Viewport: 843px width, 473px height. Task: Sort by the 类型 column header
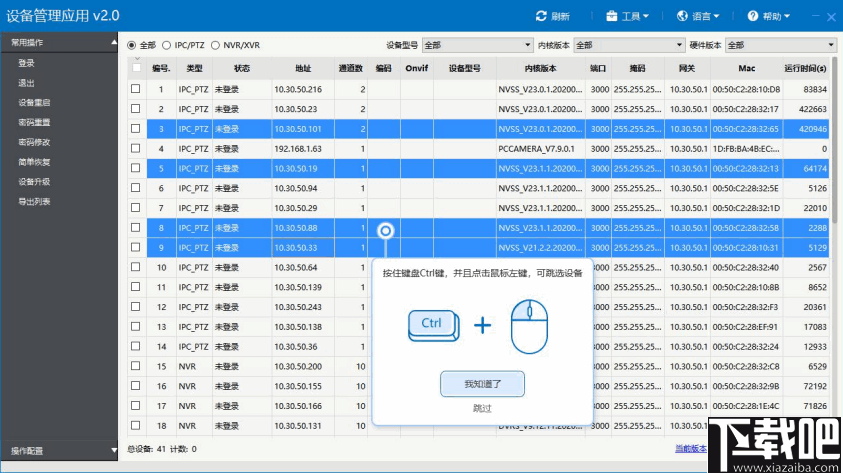tap(194, 68)
